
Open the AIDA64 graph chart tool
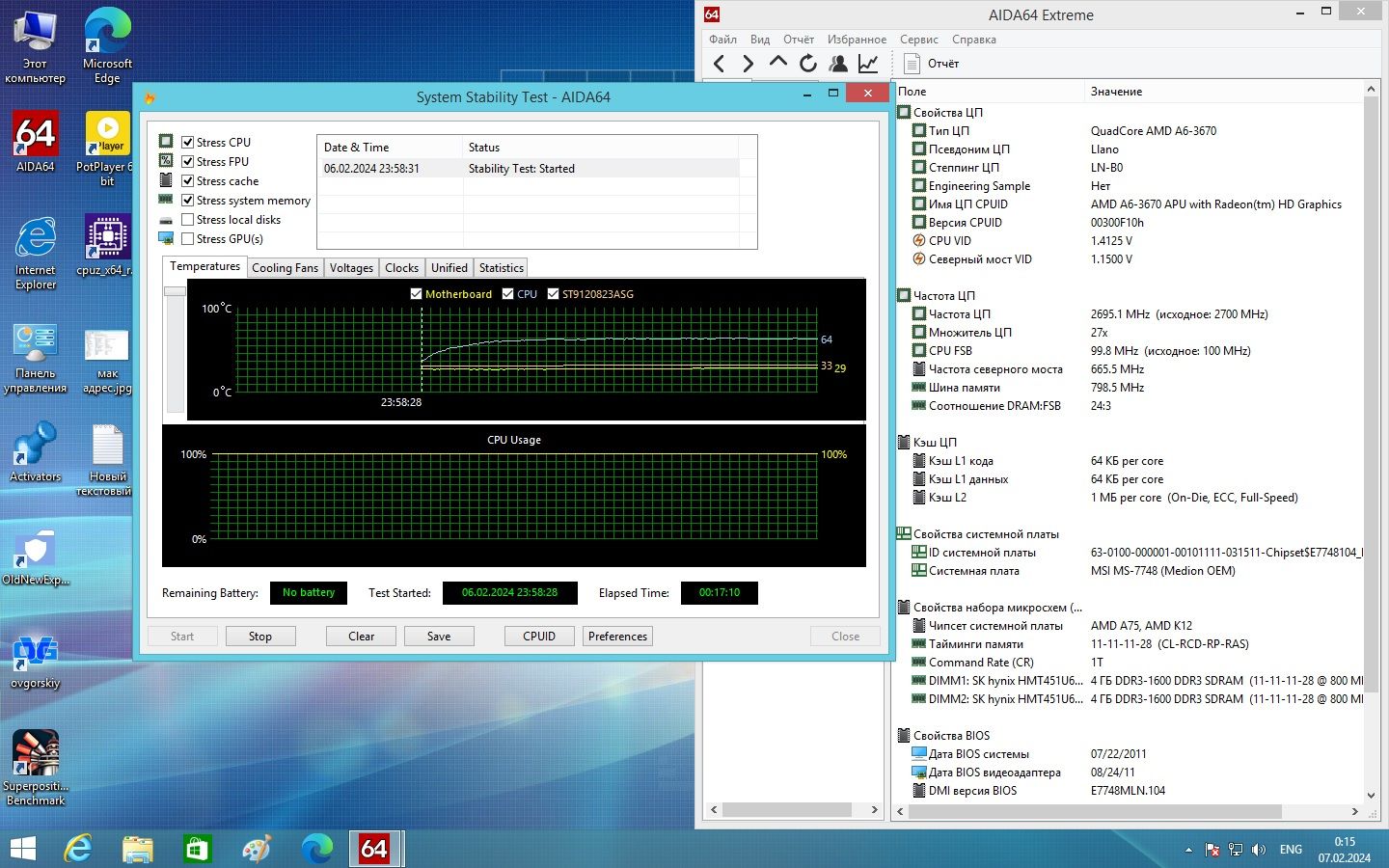868,64
